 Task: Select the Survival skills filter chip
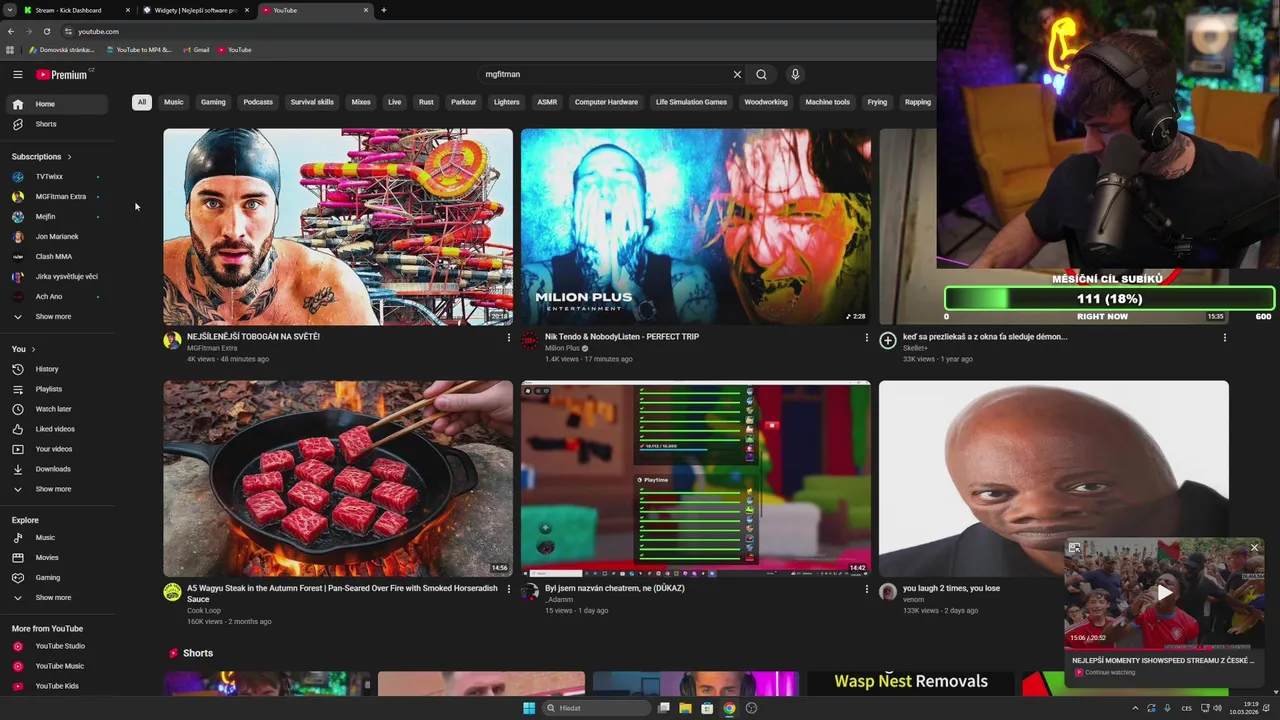pyautogui.click(x=312, y=102)
